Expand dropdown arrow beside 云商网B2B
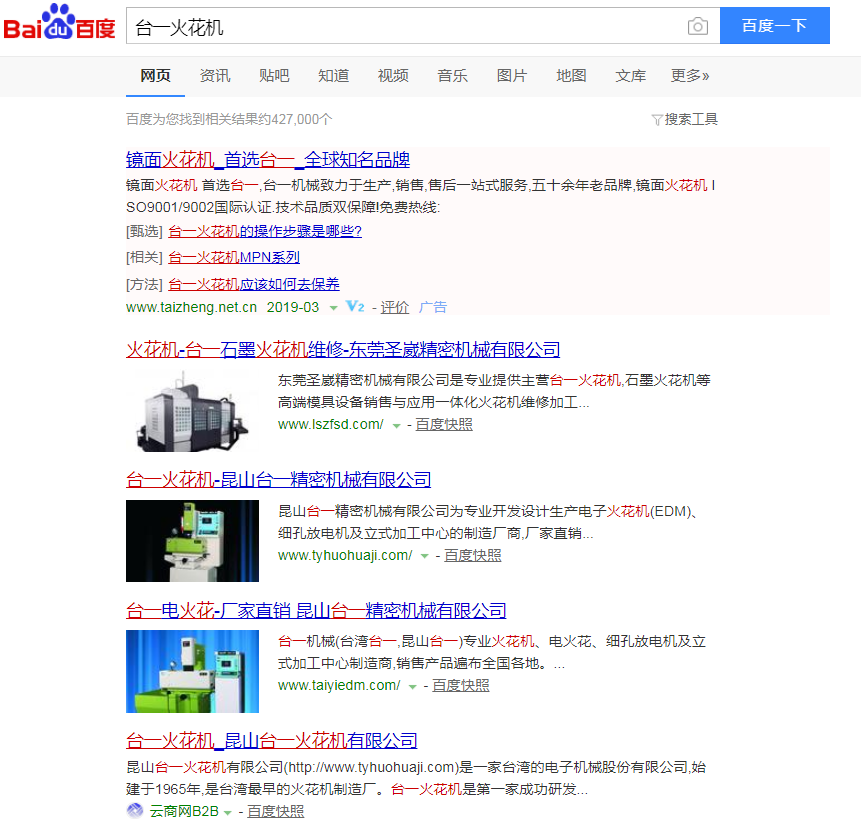861x824 pixels. pyautogui.click(x=228, y=812)
